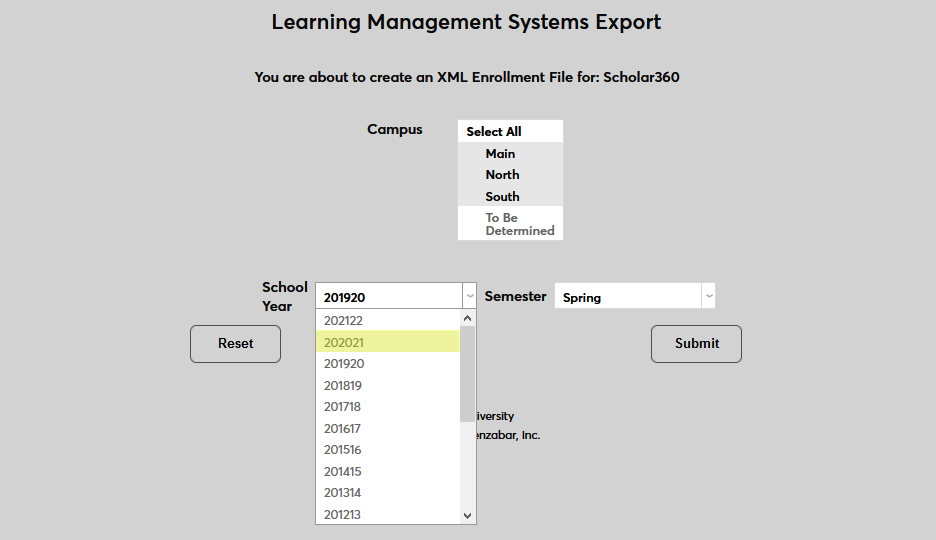The image size is (936, 540).
Task: Click year list scroll down arrow
Action: (x=467, y=516)
